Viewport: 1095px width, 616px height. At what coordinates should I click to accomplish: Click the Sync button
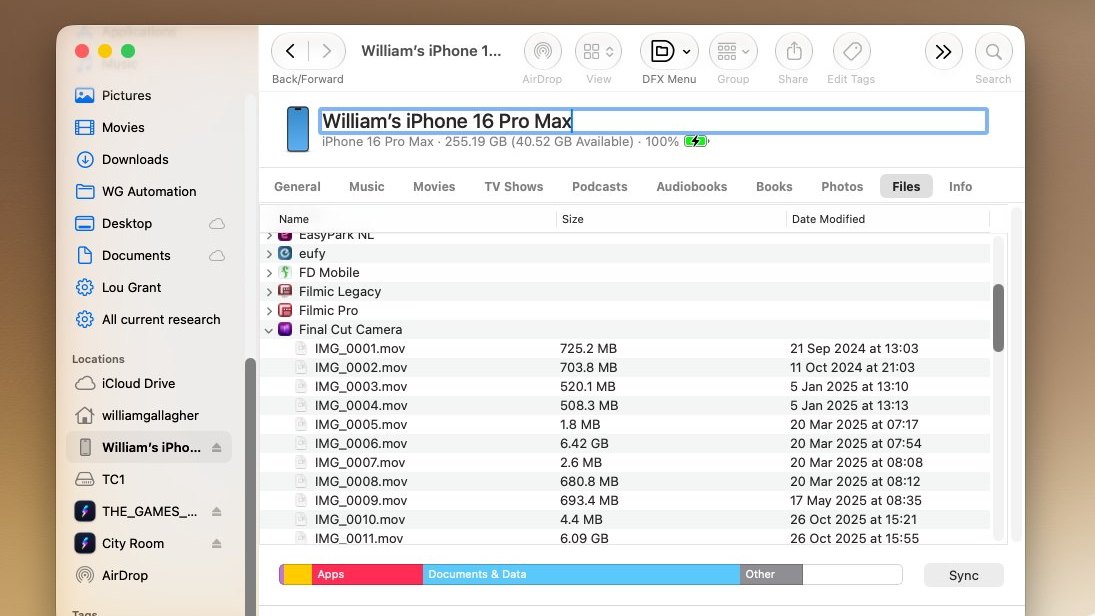pos(964,575)
